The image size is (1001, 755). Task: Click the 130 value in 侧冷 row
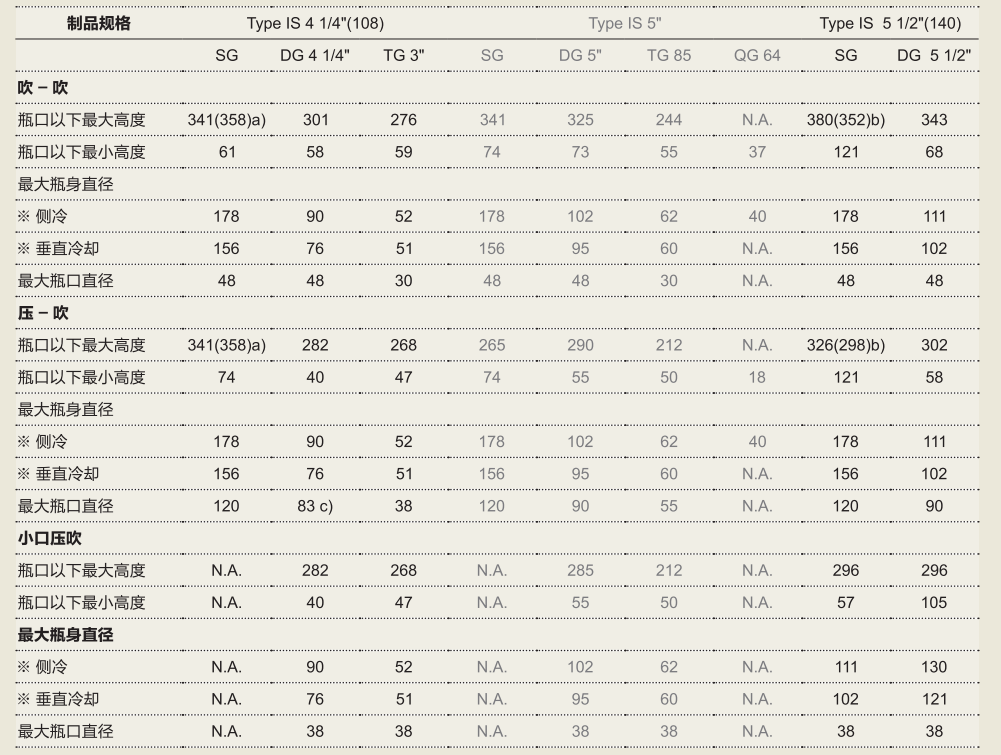tap(934, 667)
